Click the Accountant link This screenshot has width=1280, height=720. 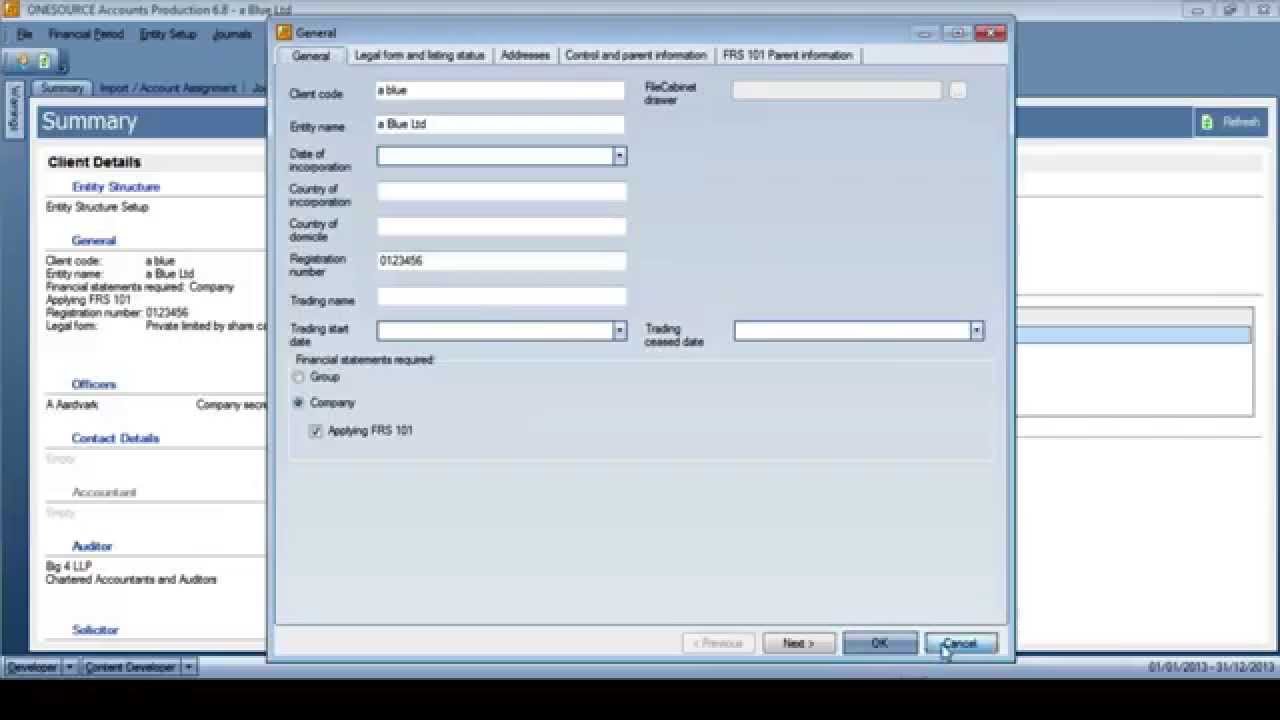coord(104,493)
